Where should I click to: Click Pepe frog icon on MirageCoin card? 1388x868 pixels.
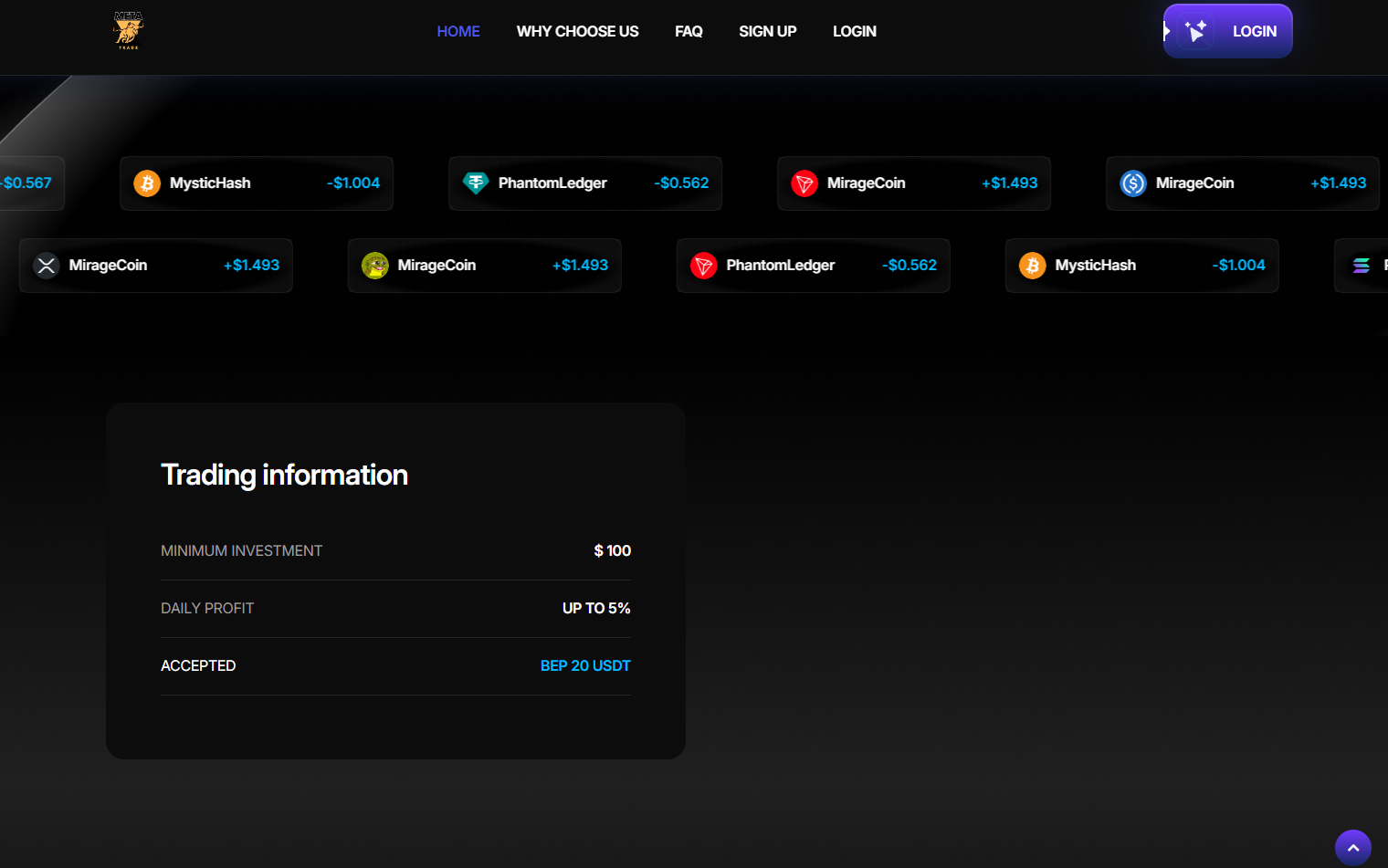(375, 266)
